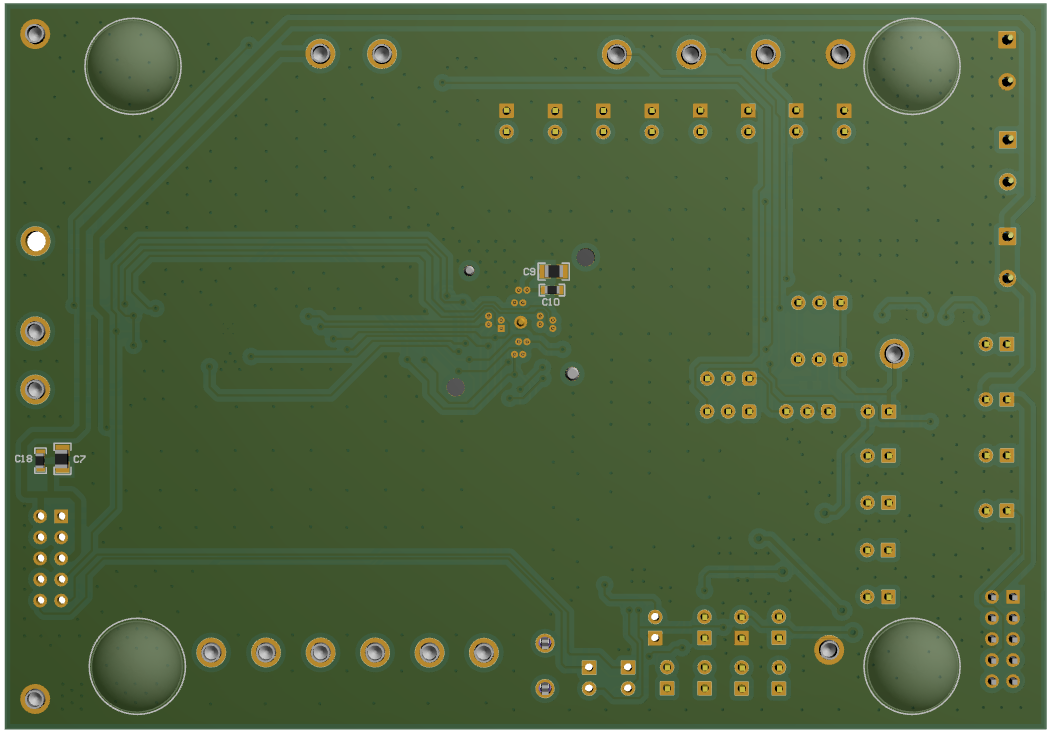Switch to the right-edge pad strip
Image resolution: width=1052 pixels, height=735 pixels.
pyautogui.click(x=1000, y=400)
